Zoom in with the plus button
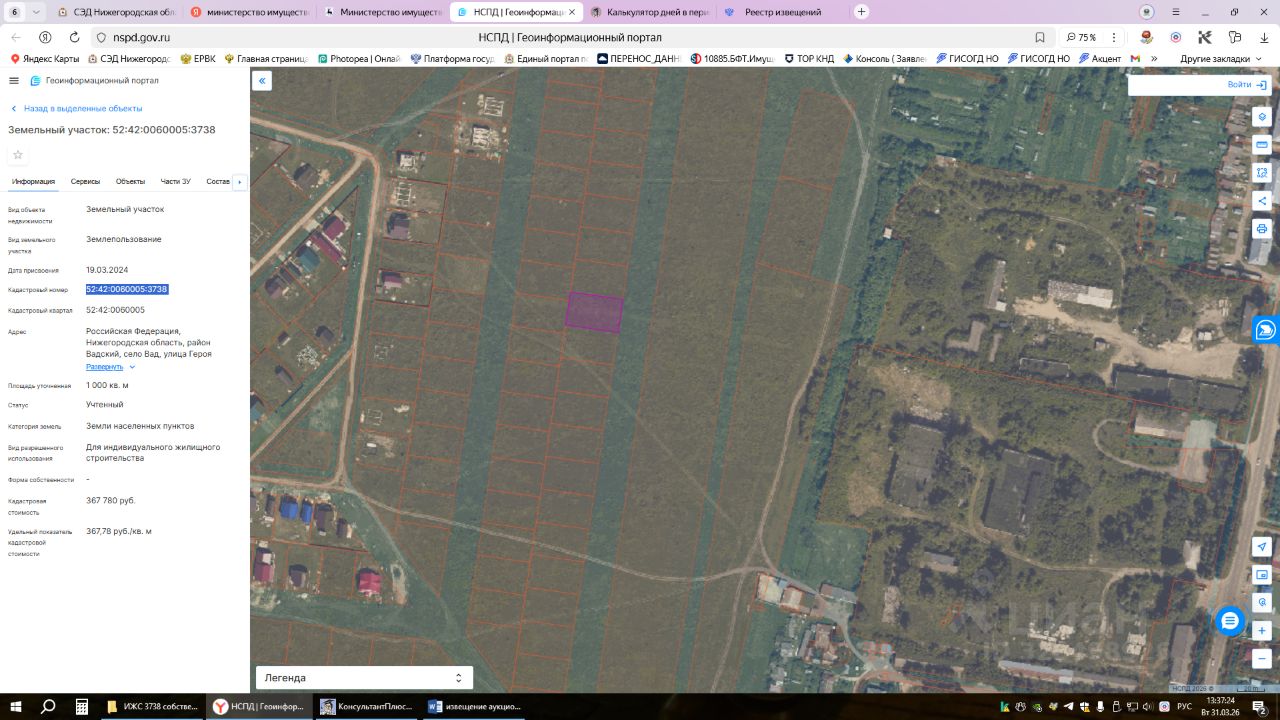The image size is (1280, 720). point(1262,631)
